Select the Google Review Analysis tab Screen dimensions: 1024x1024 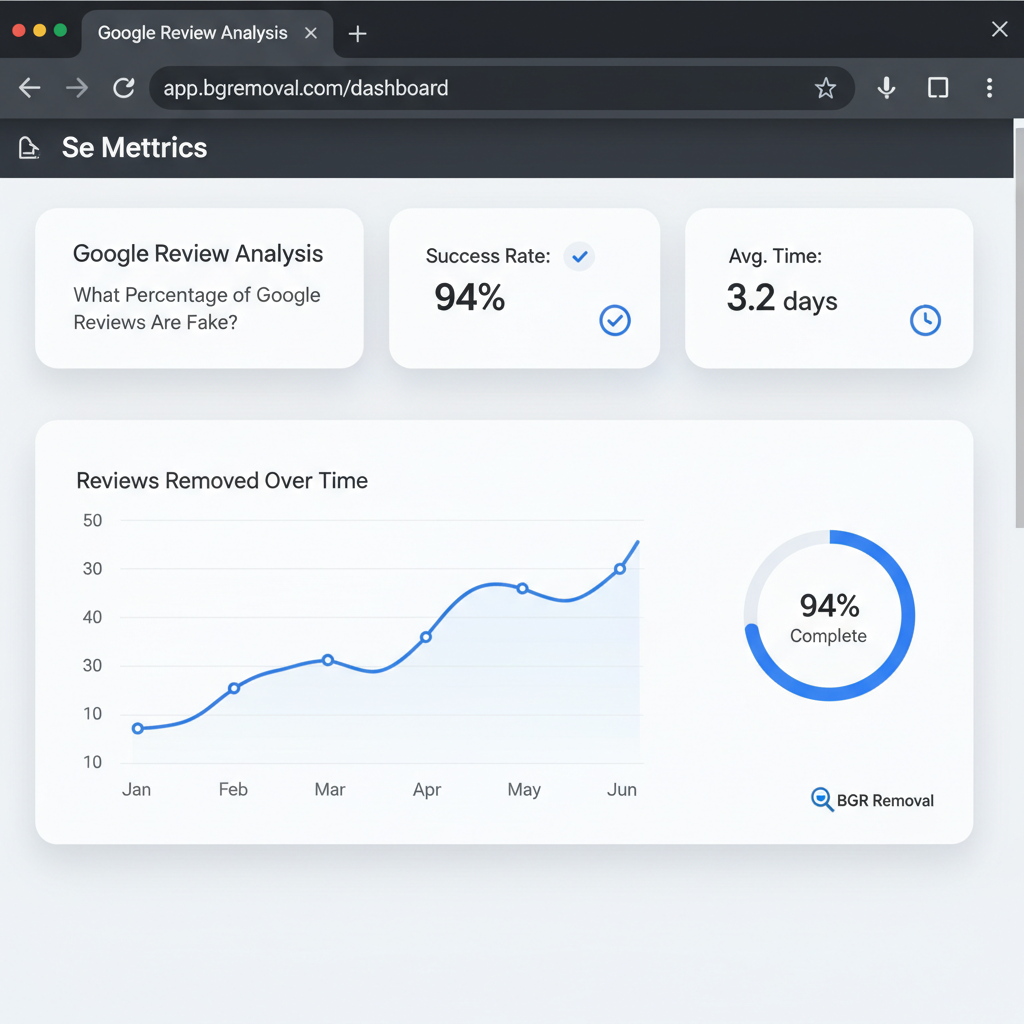[207, 33]
